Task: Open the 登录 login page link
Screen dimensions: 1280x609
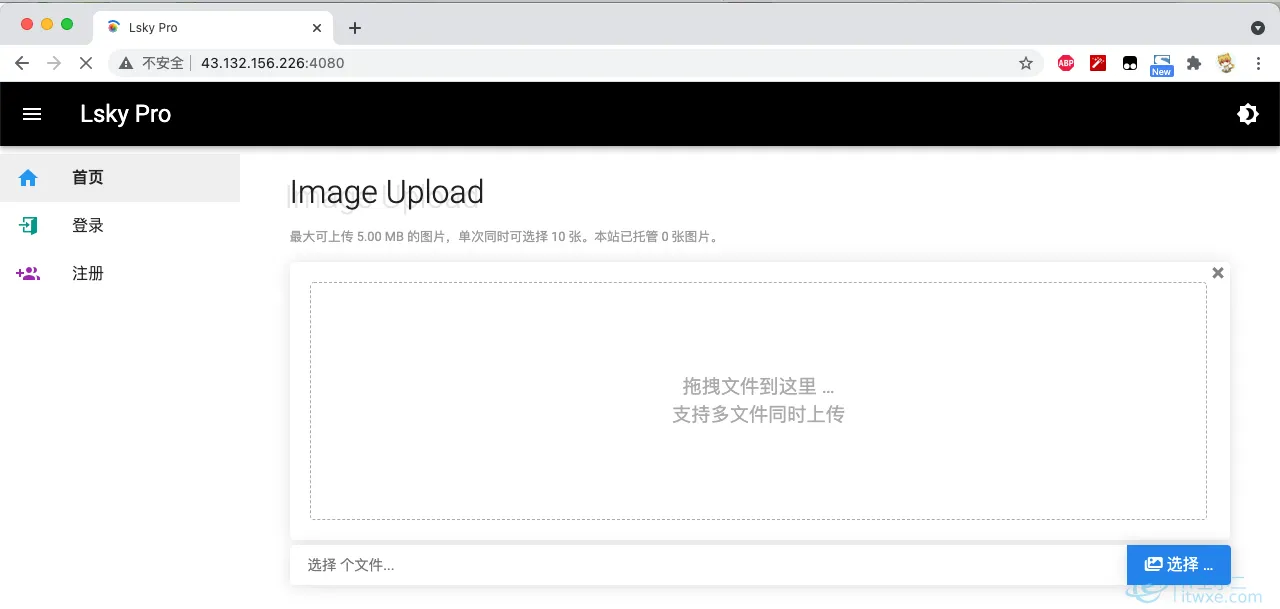Action: click(87, 225)
